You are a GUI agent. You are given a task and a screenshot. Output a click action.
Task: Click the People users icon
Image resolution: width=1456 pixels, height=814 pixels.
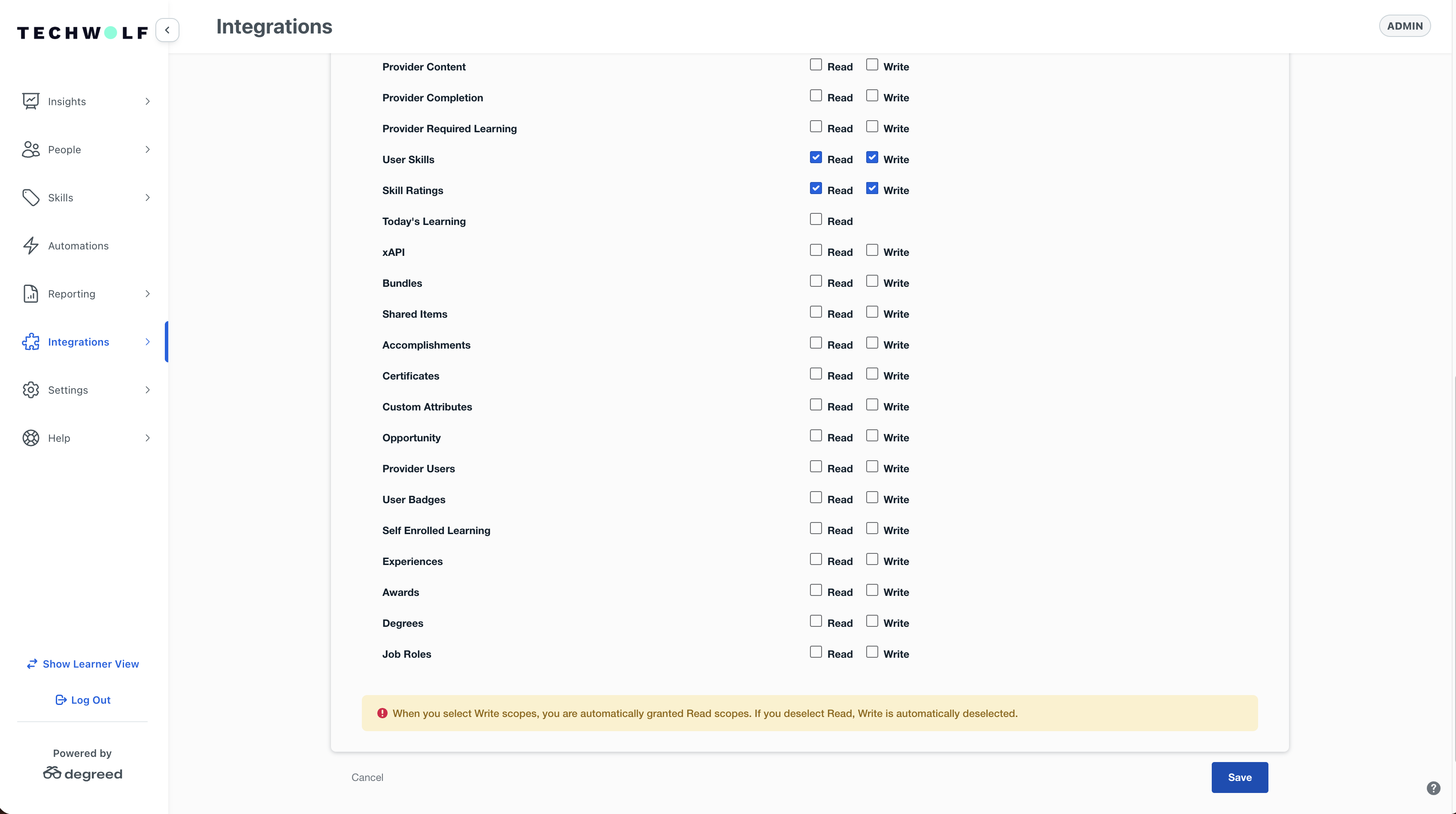click(x=30, y=149)
